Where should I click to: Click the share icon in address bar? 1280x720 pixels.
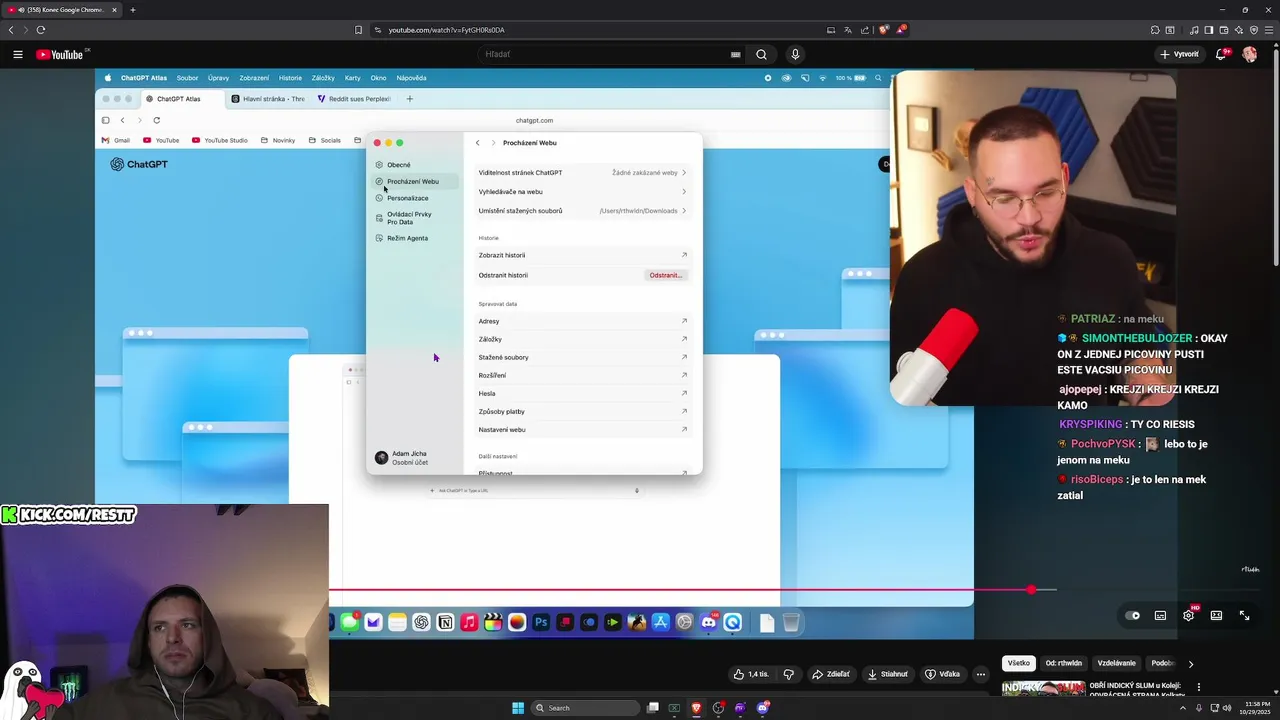[x=865, y=30]
